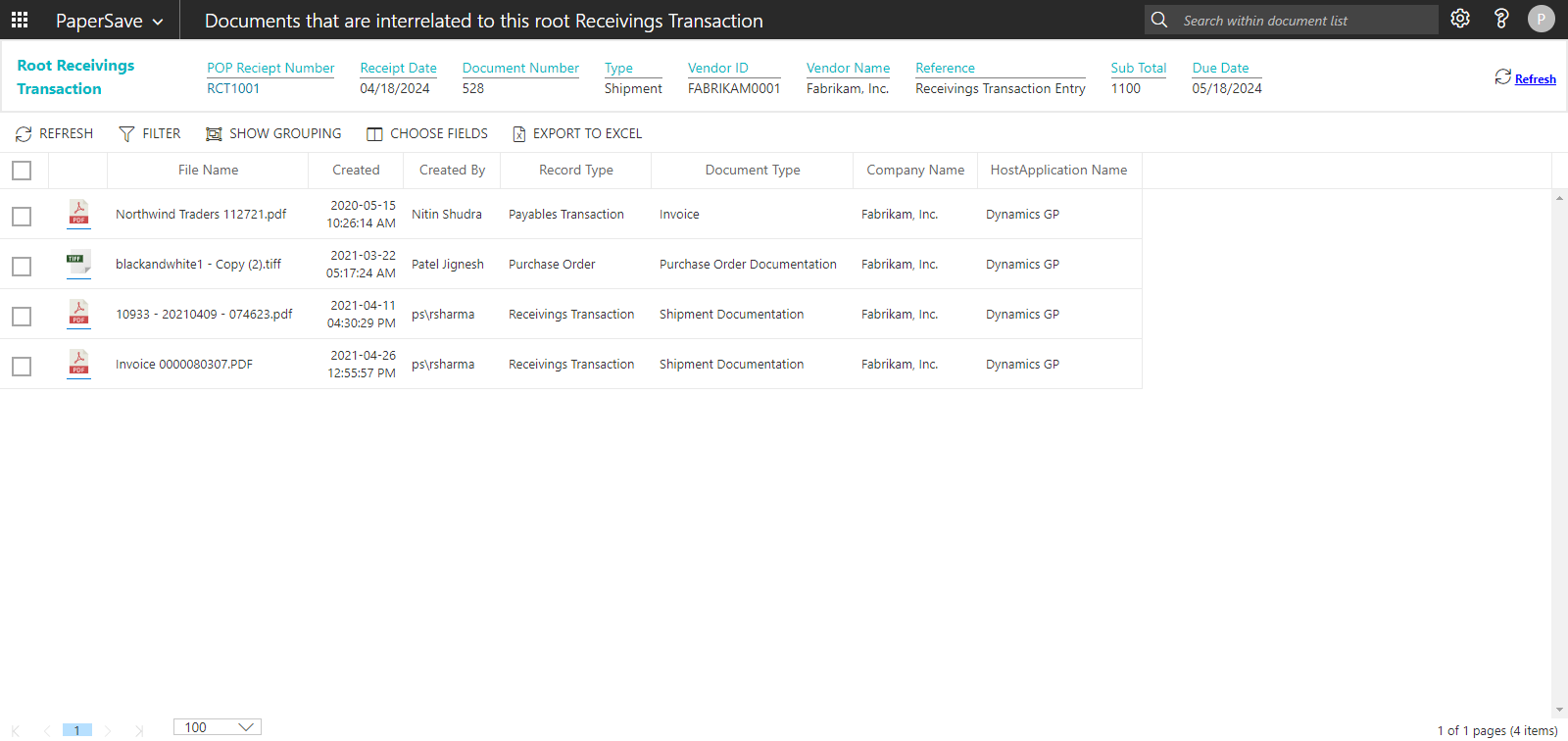Click the Refresh link at top right
1568x741 pixels.
tap(1535, 79)
